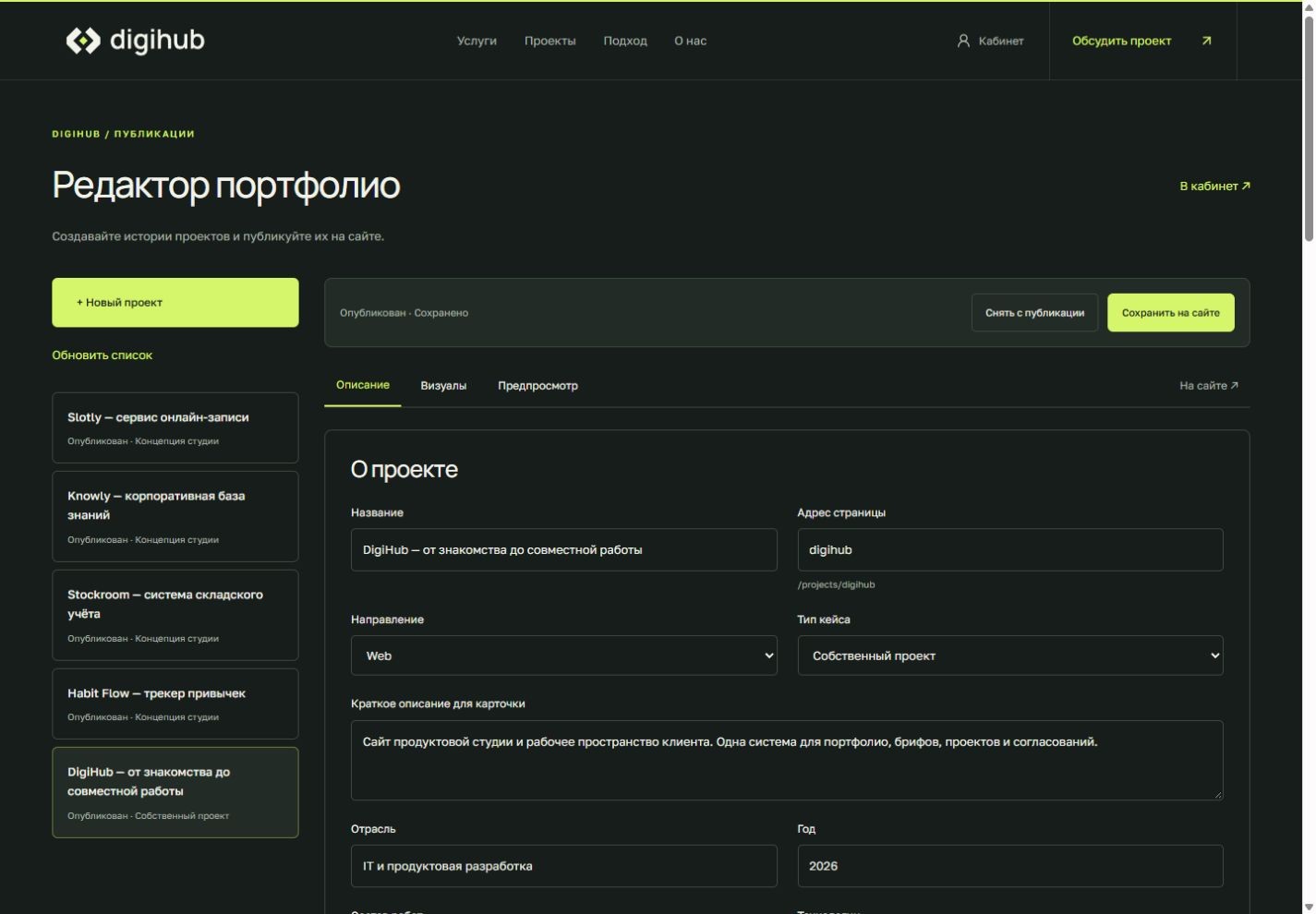Viewport: 1316px width, 914px height.
Task: Switch to the Визуалы tab
Action: point(443,386)
